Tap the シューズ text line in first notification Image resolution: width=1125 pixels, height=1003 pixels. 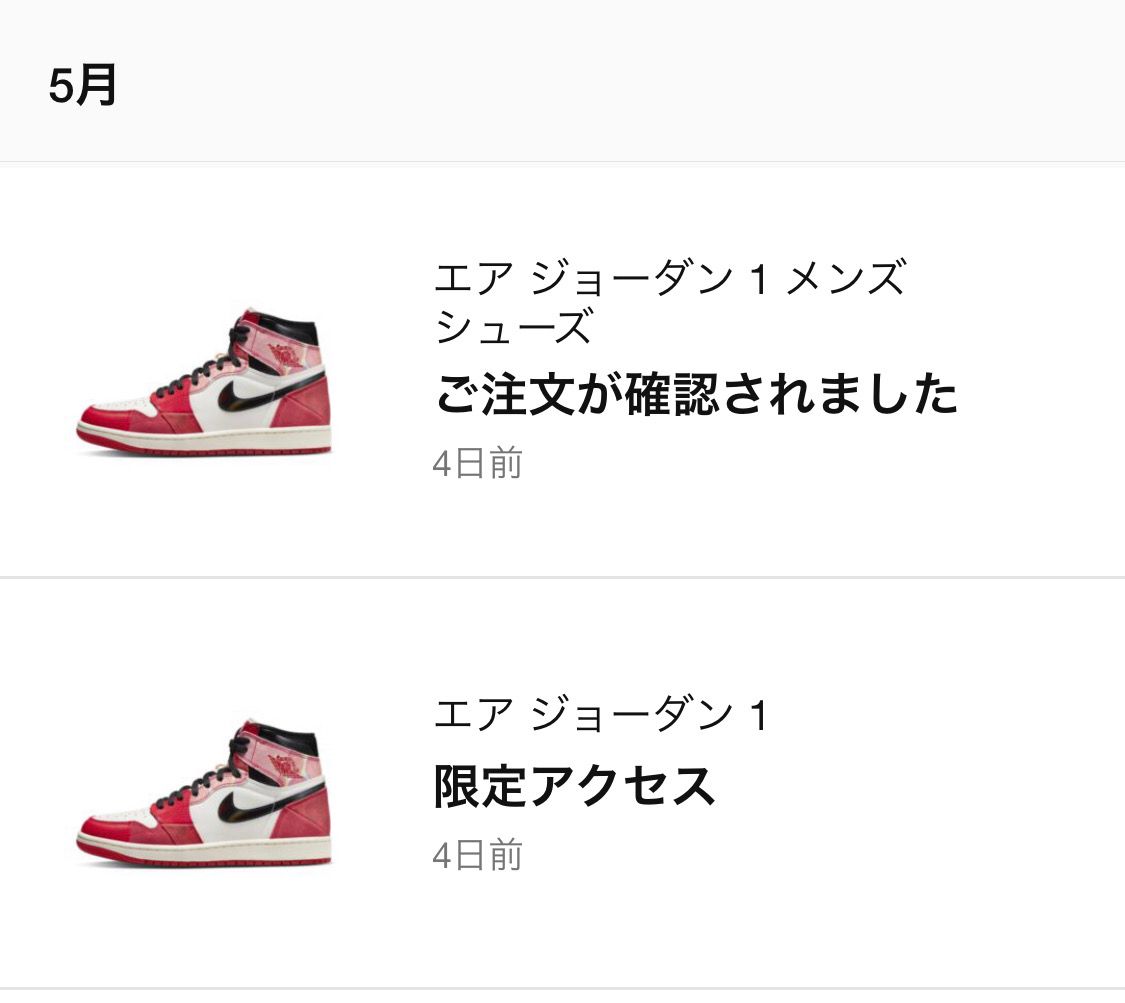tap(514, 326)
